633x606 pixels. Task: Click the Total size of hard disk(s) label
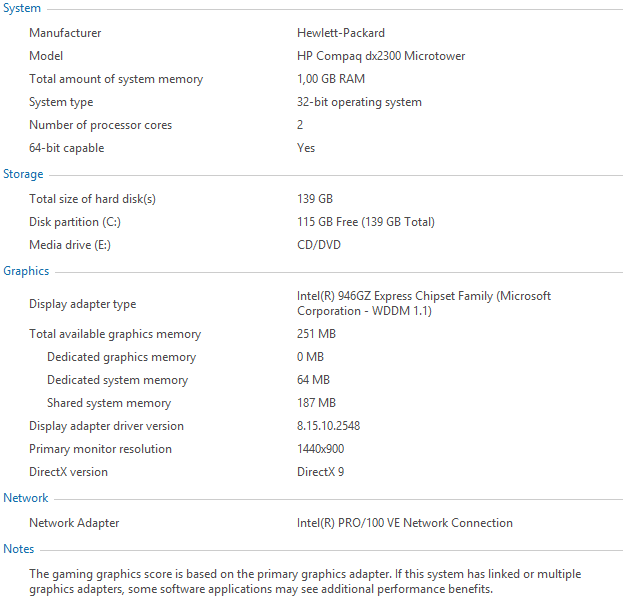tap(92, 199)
